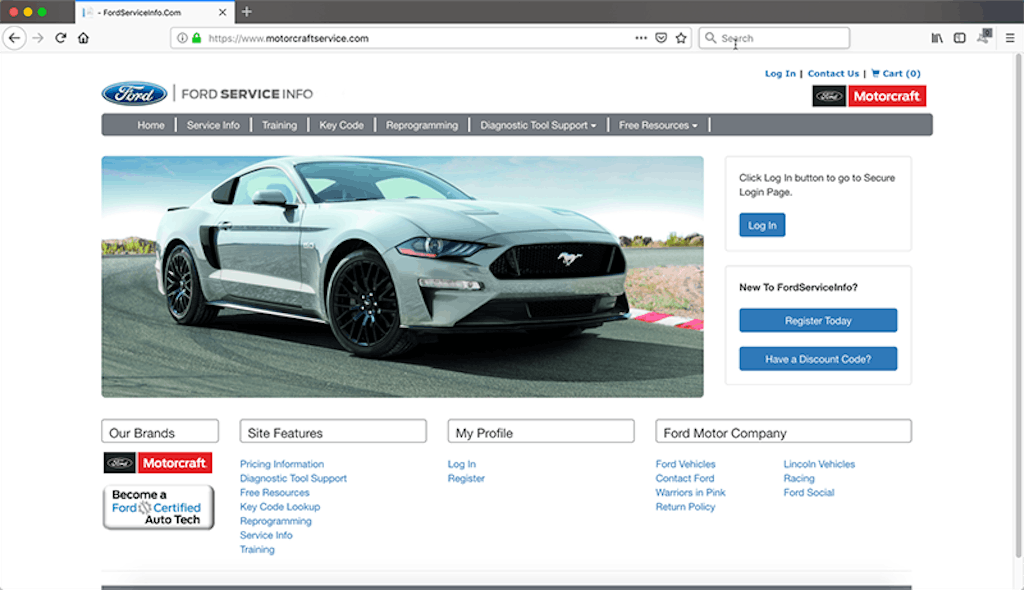The image size is (1024, 590).
Task: Click the page vertical scrollbar
Action: (1019, 306)
